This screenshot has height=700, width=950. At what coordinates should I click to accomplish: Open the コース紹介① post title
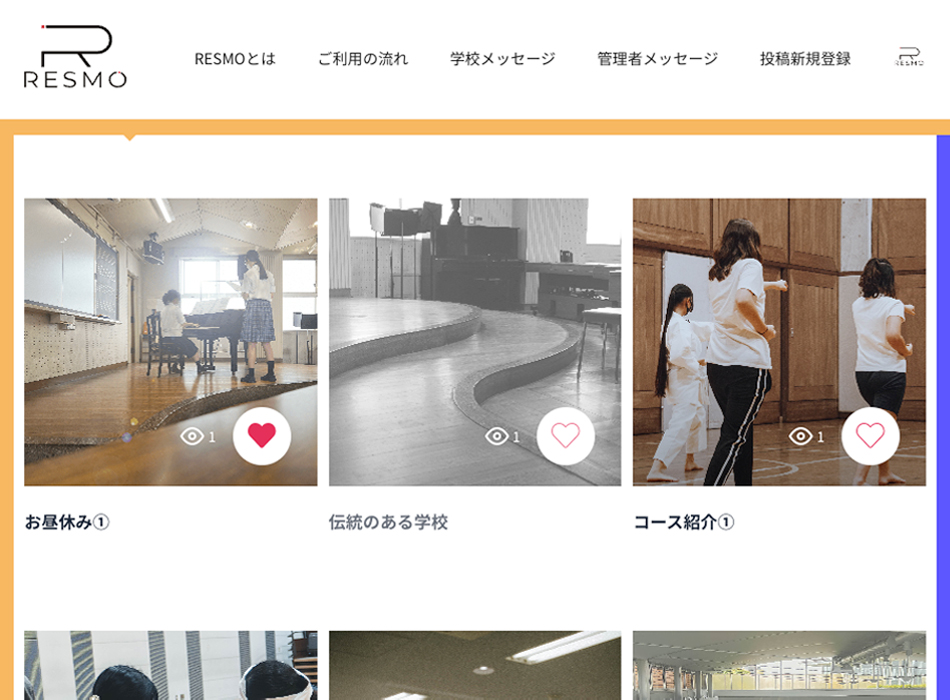tap(683, 522)
